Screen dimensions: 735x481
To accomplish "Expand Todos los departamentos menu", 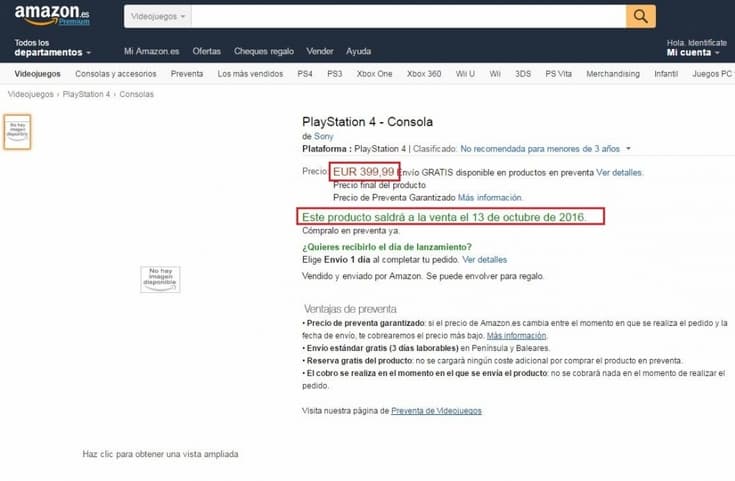I will pyautogui.click(x=52, y=48).
